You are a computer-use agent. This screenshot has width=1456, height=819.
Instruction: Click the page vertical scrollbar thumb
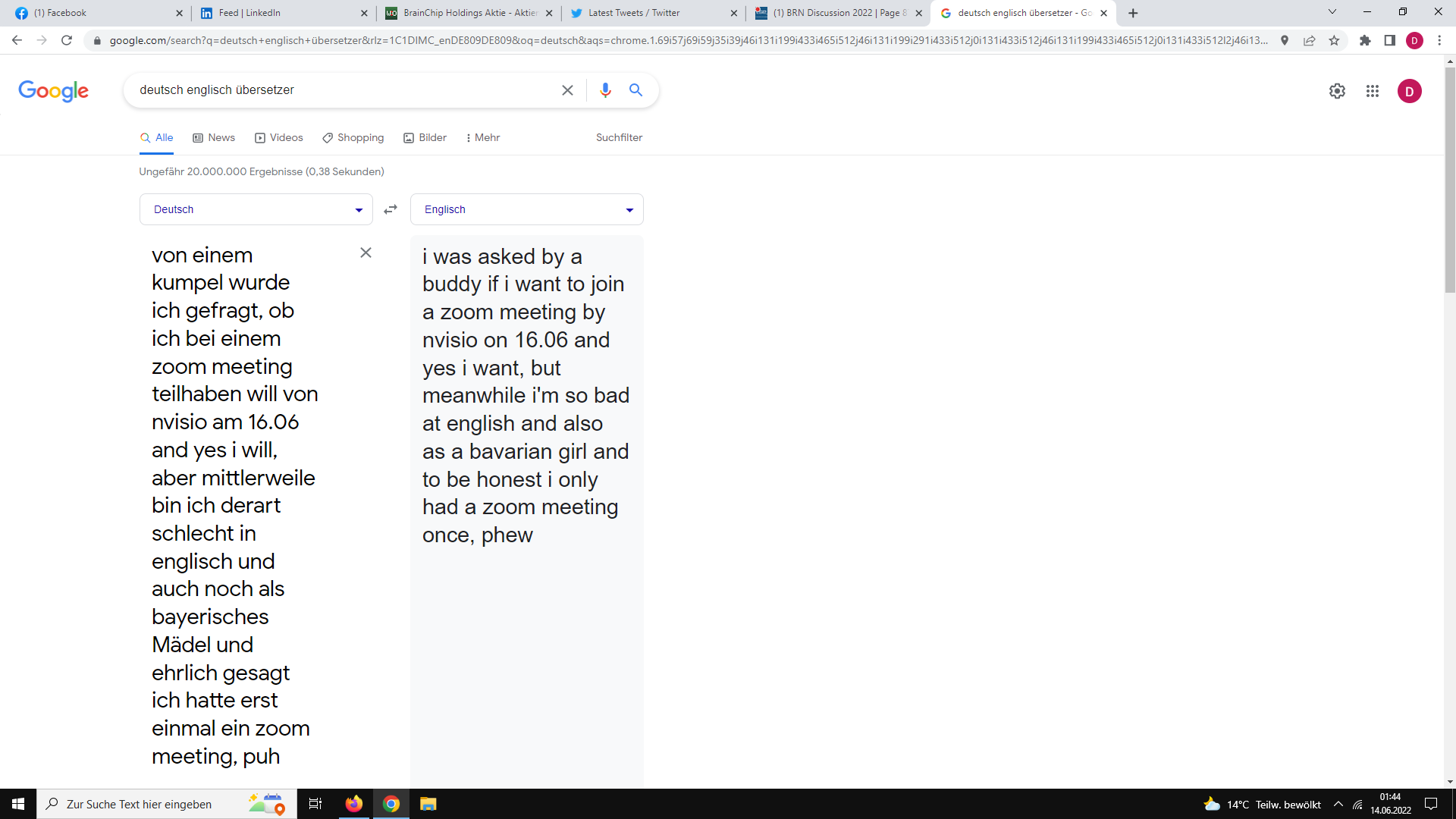1450,180
